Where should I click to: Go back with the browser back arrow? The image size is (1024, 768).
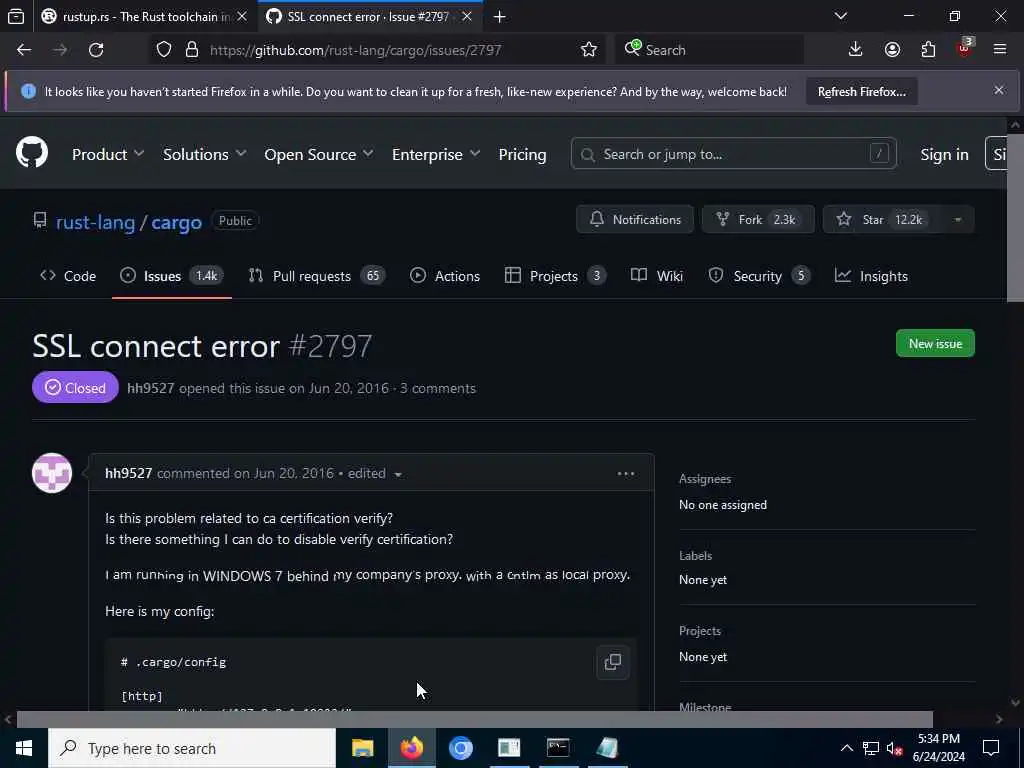pos(24,50)
